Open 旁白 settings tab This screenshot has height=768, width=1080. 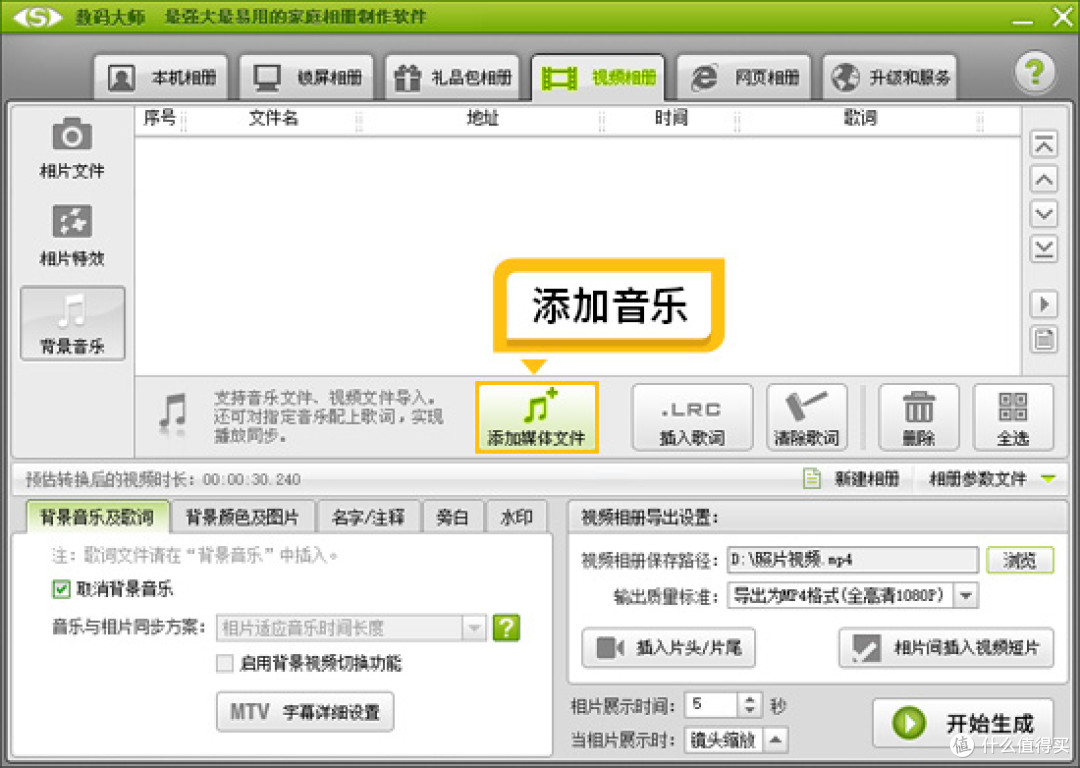452,517
